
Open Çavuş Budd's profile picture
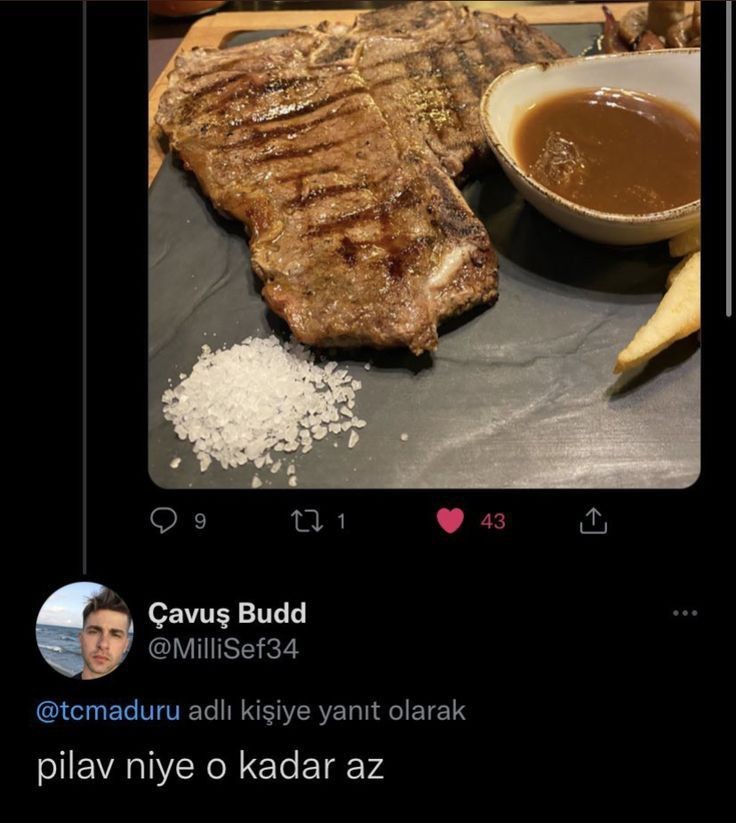pos(84,630)
